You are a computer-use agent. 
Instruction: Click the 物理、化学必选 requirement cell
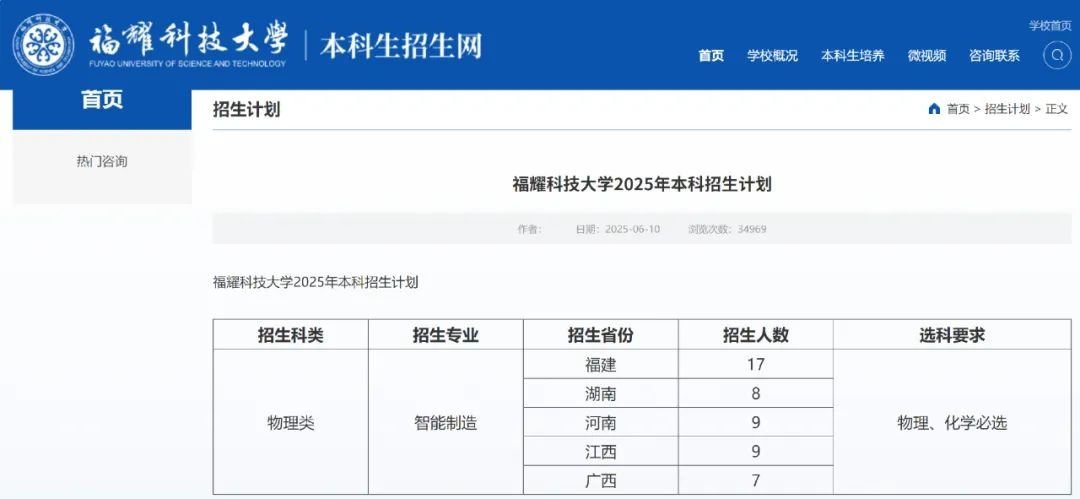coord(952,423)
